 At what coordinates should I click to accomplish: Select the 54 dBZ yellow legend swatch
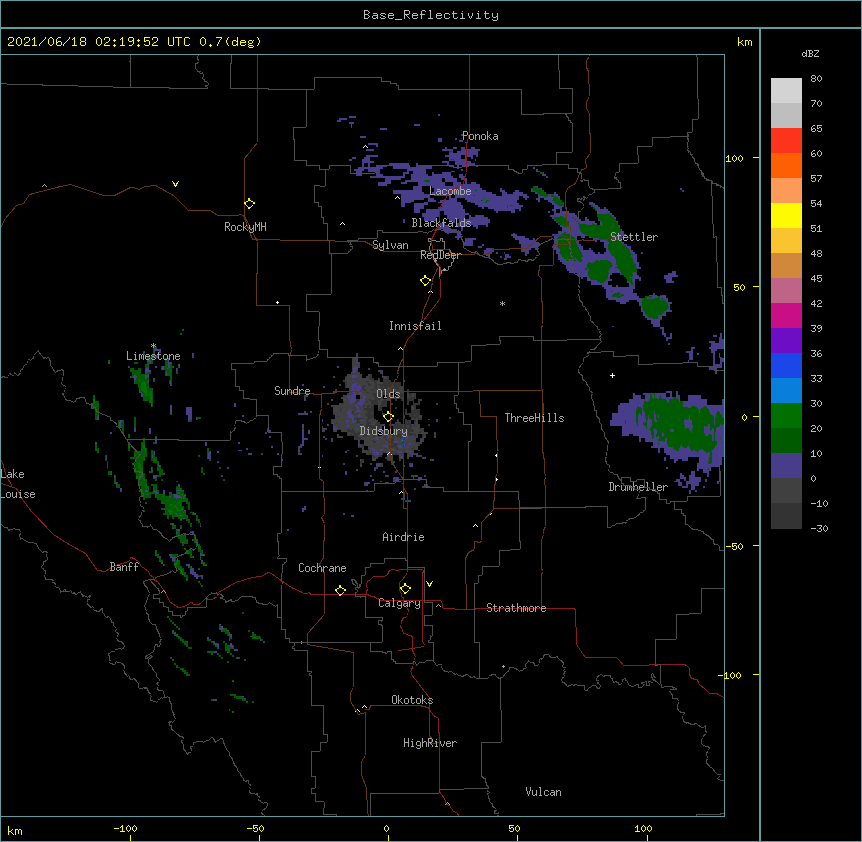coord(786,215)
